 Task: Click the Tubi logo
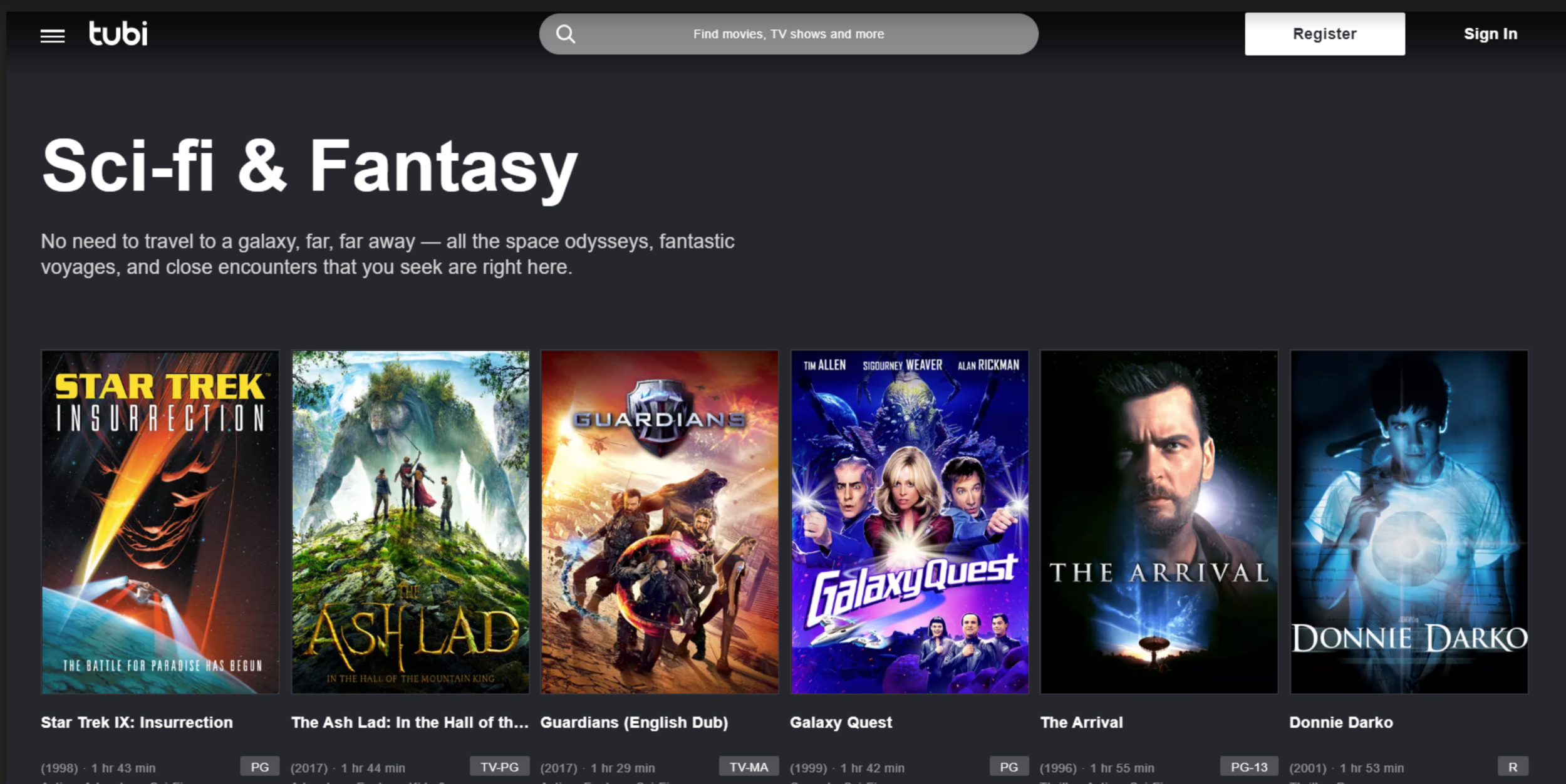(x=118, y=33)
